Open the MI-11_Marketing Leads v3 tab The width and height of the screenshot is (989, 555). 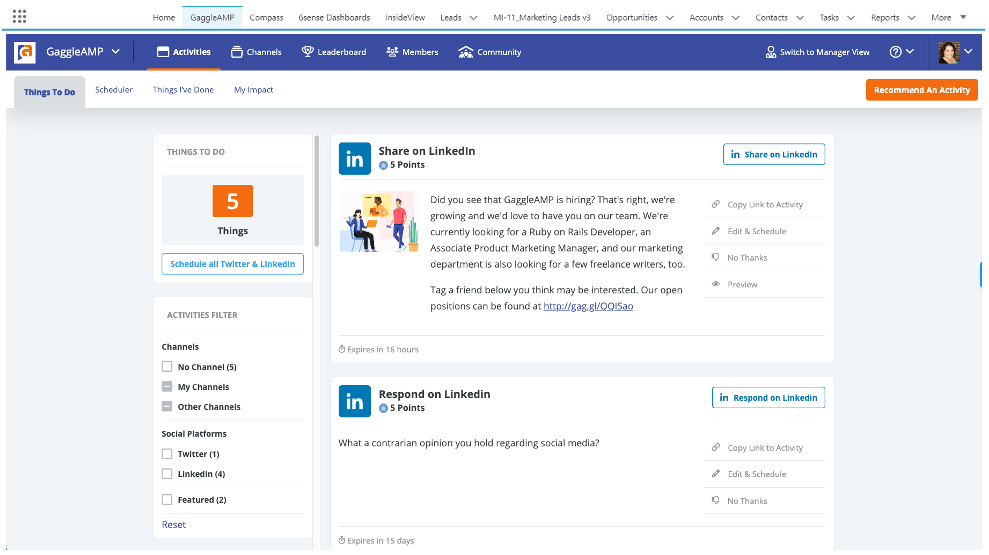(x=542, y=18)
